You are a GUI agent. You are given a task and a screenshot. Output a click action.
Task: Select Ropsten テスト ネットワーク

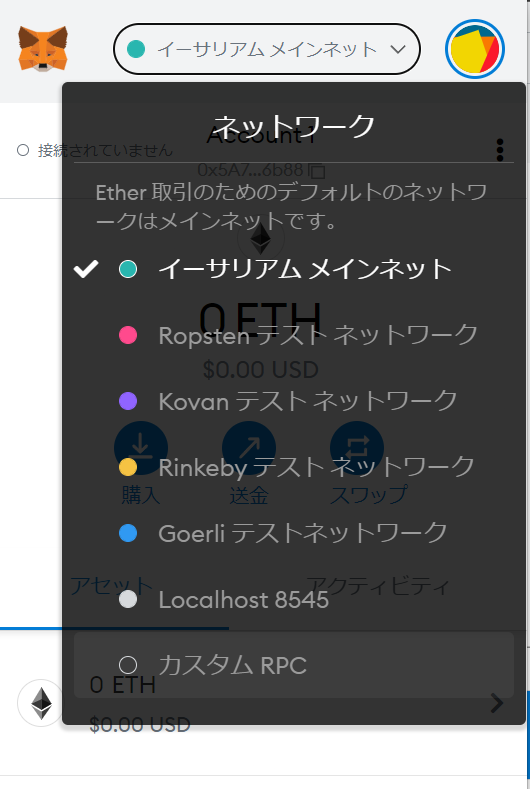(x=294, y=335)
